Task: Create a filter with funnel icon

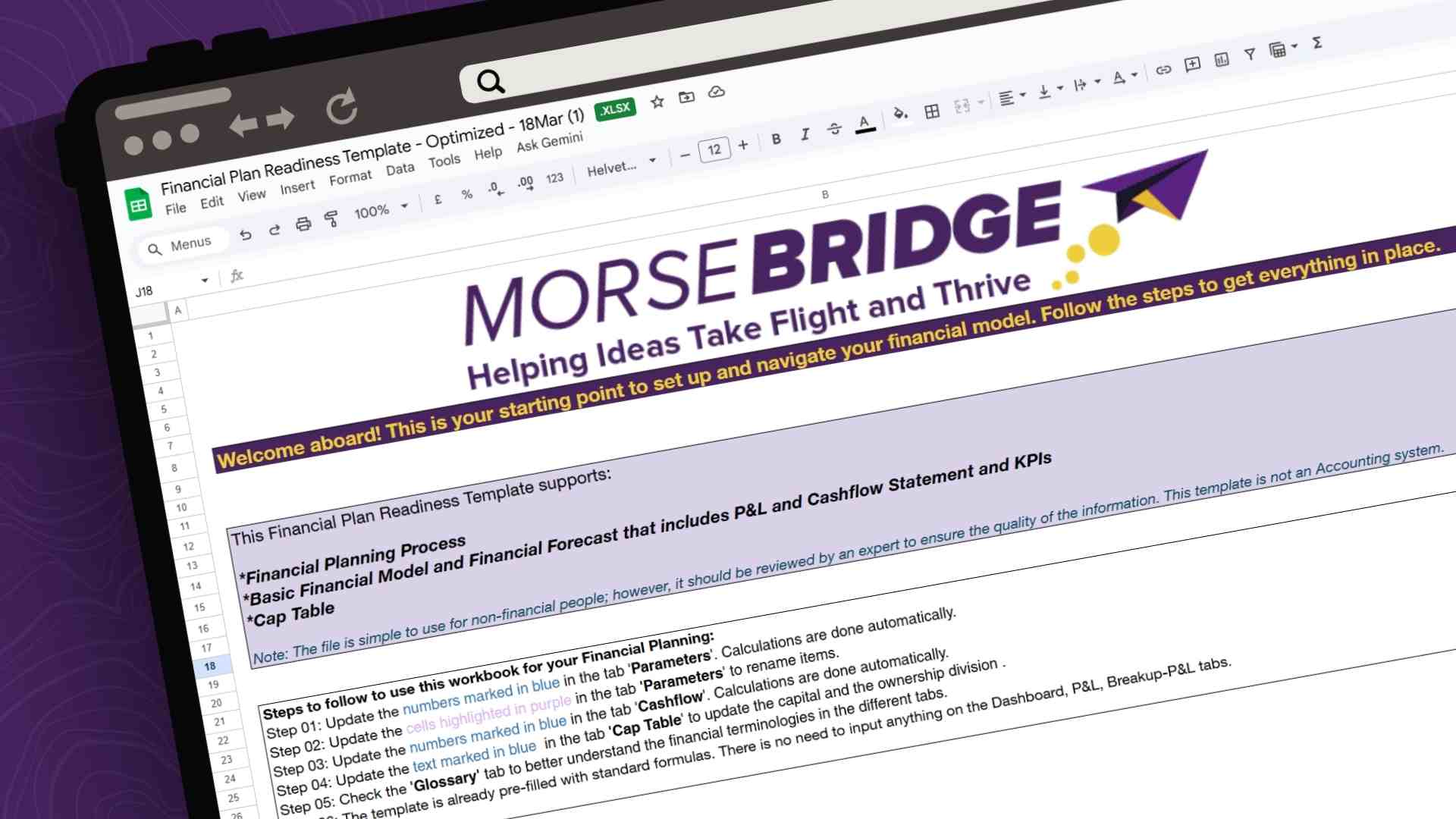Action: (1250, 54)
